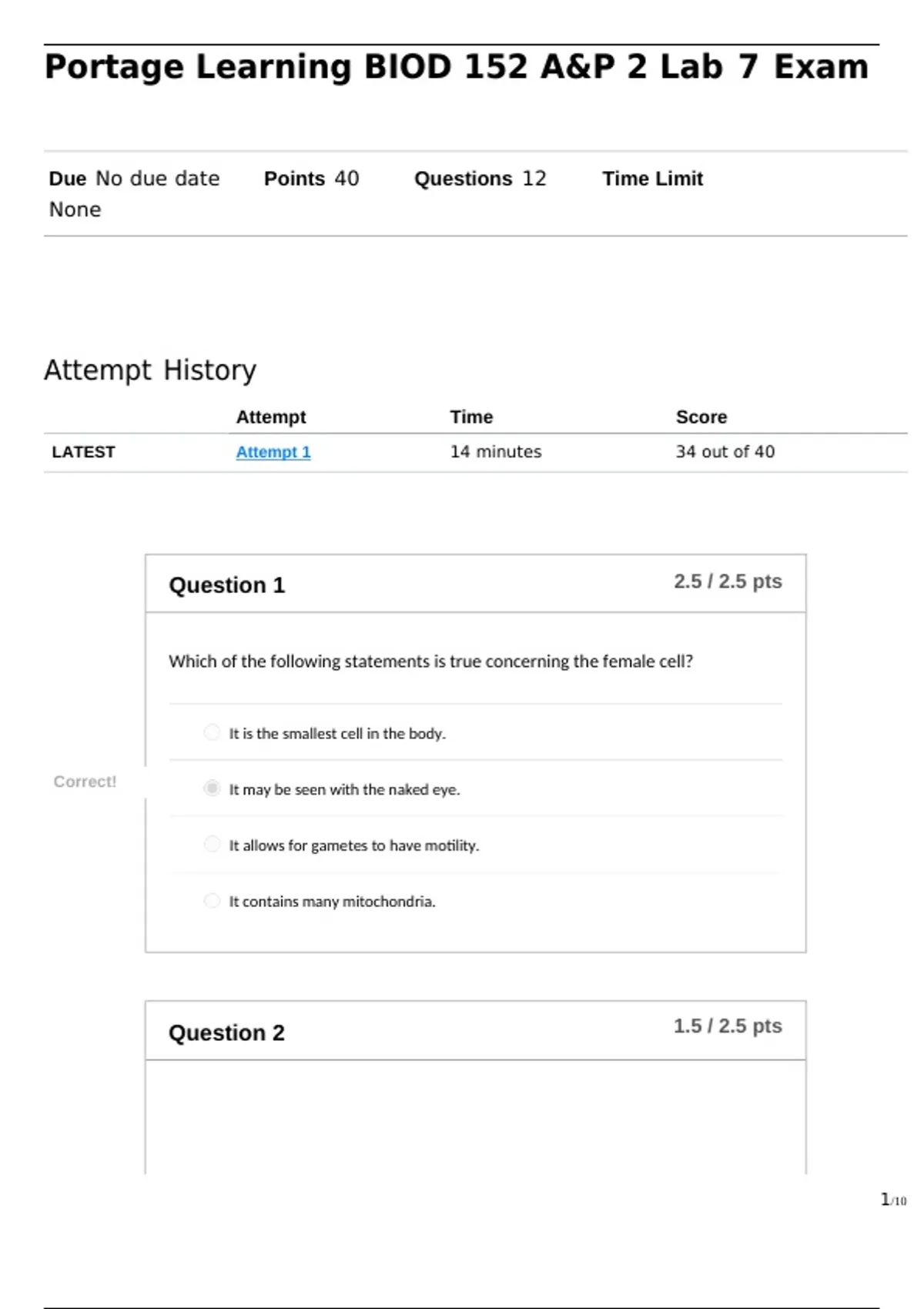Click the '14 minutes' time value

pos(496,452)
